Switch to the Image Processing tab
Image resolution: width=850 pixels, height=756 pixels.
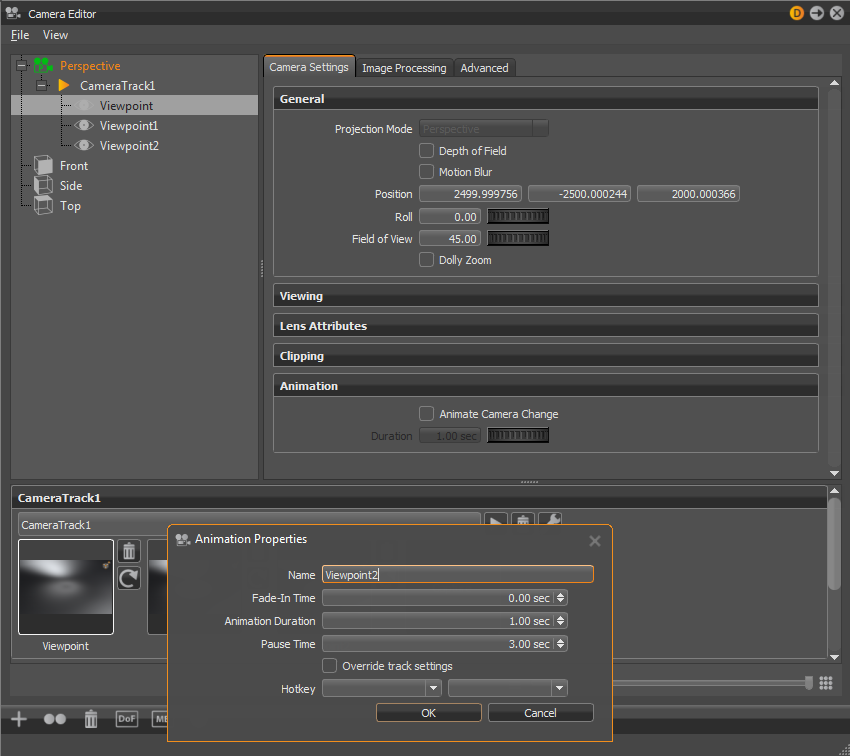click(404, 68)
